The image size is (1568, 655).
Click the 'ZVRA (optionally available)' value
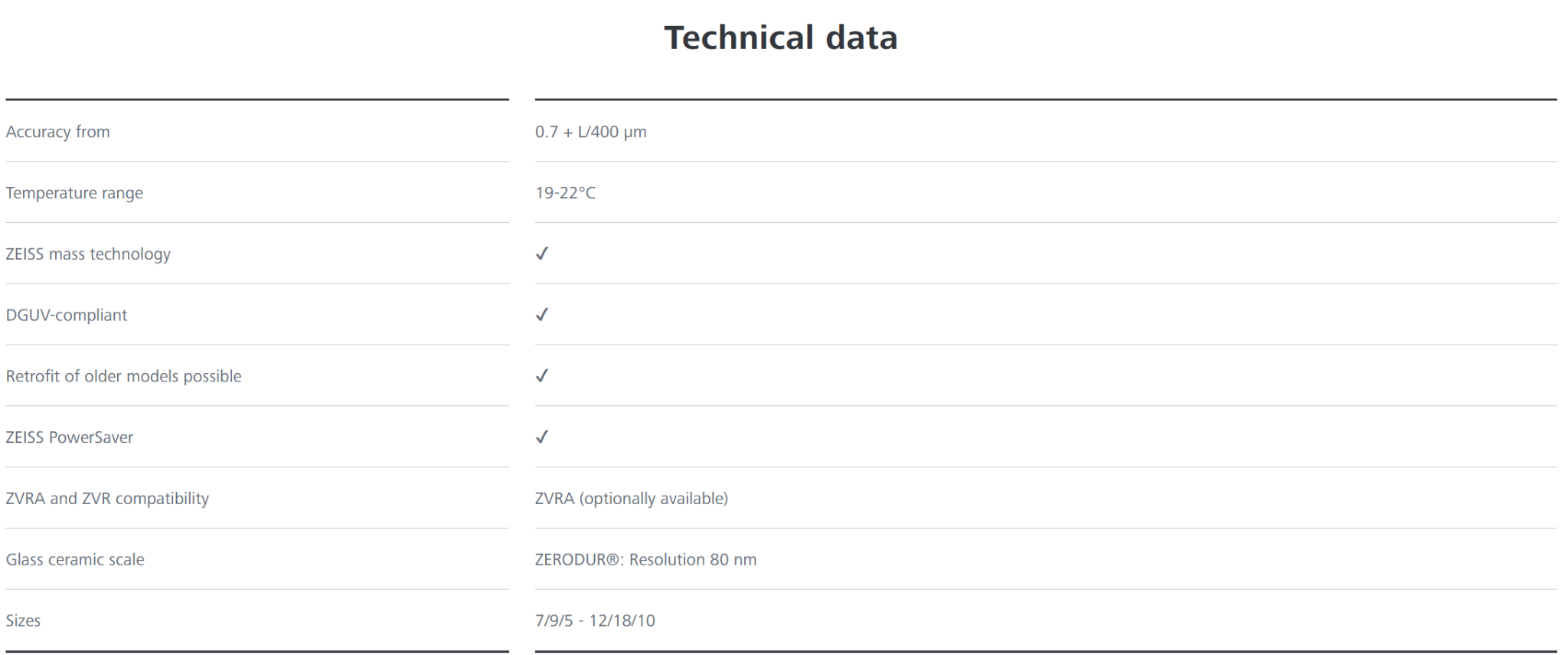[631, 499]
